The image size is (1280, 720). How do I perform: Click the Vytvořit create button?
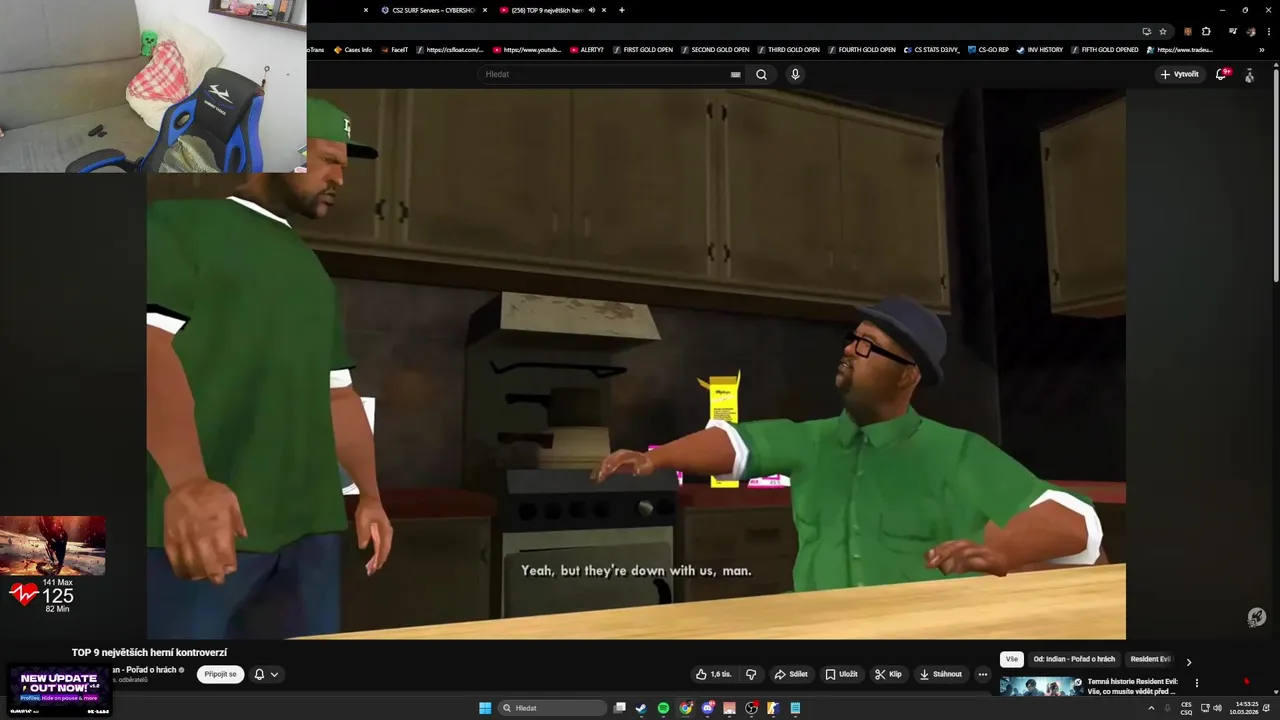pyautogui.click(x=1179, y=74)
